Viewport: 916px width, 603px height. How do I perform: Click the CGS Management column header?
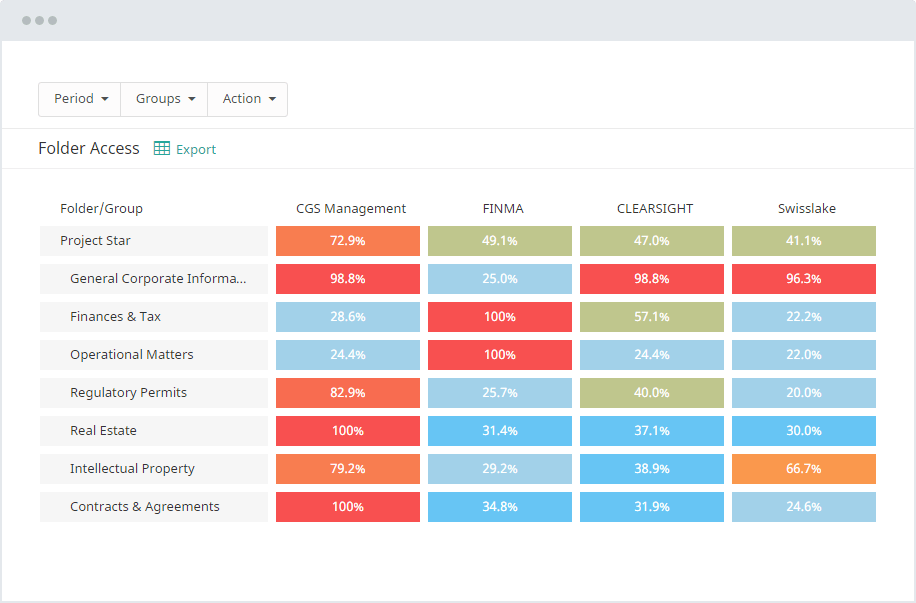[x=351, y=209]
